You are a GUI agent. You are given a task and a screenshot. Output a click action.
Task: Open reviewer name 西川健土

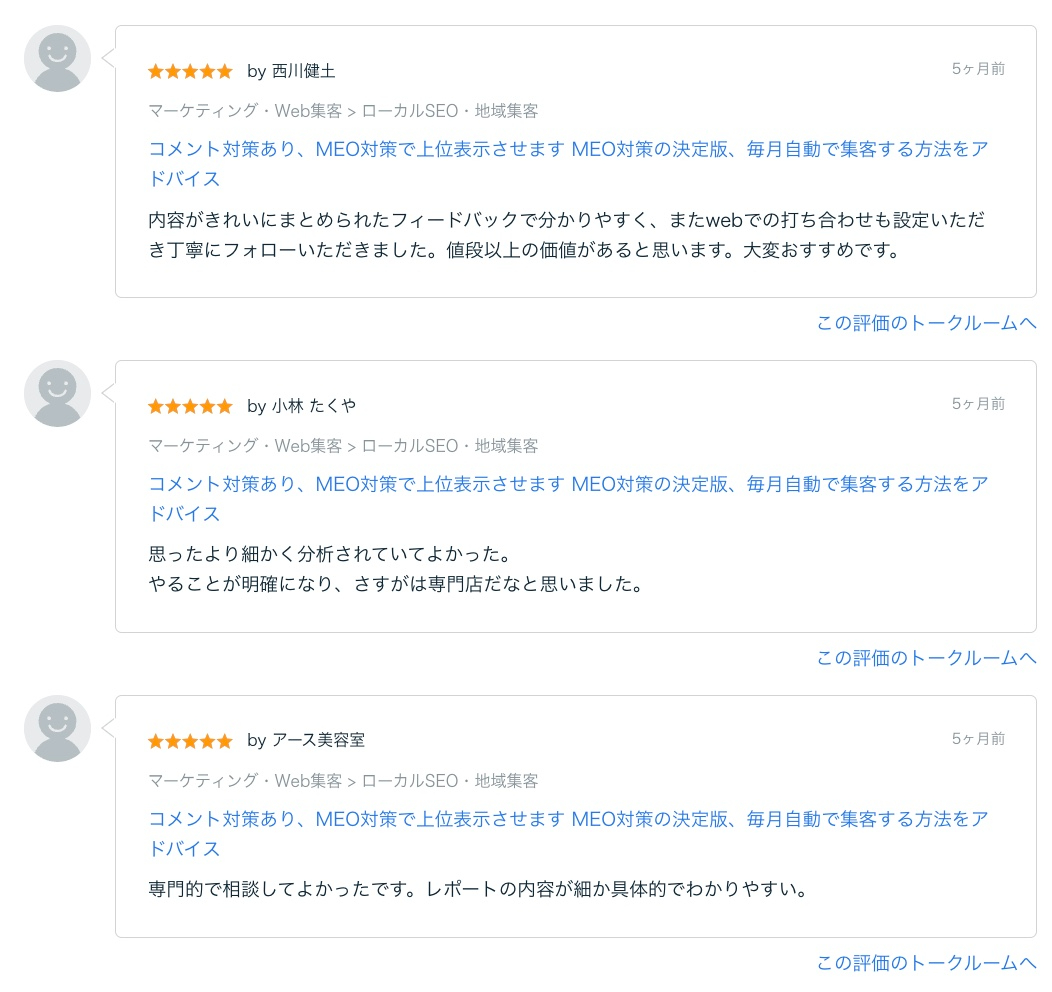coord(304,71)
